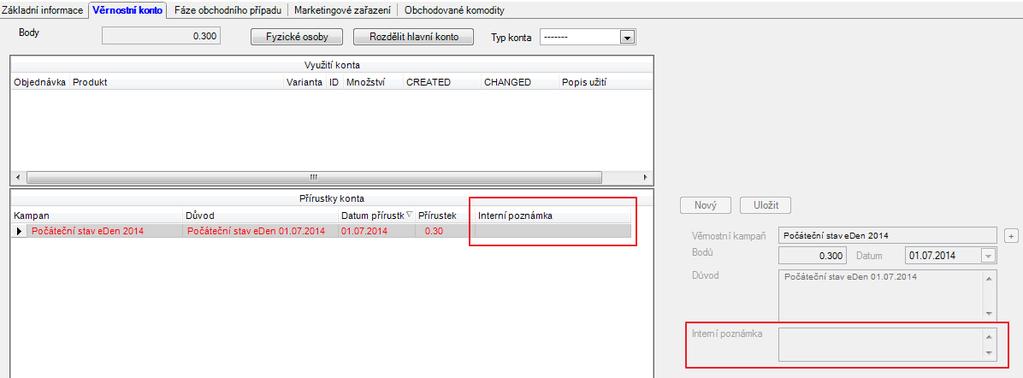1023x378 pixels.
Task: Click the Fyzické osoby button
Action: click(297, 37)
